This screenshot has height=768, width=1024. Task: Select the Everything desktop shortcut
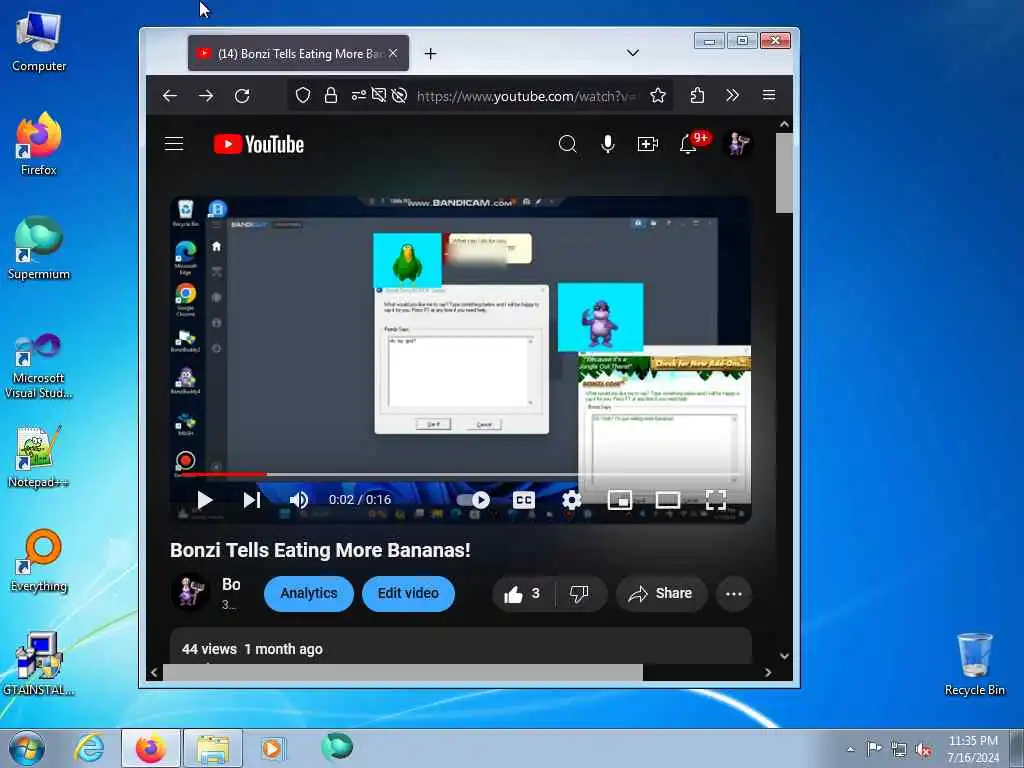39,560
